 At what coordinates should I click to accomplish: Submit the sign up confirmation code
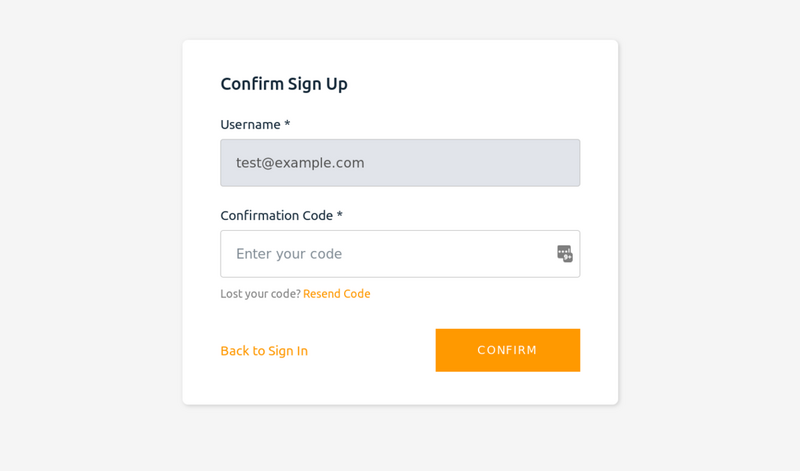[x=507, y=350]
